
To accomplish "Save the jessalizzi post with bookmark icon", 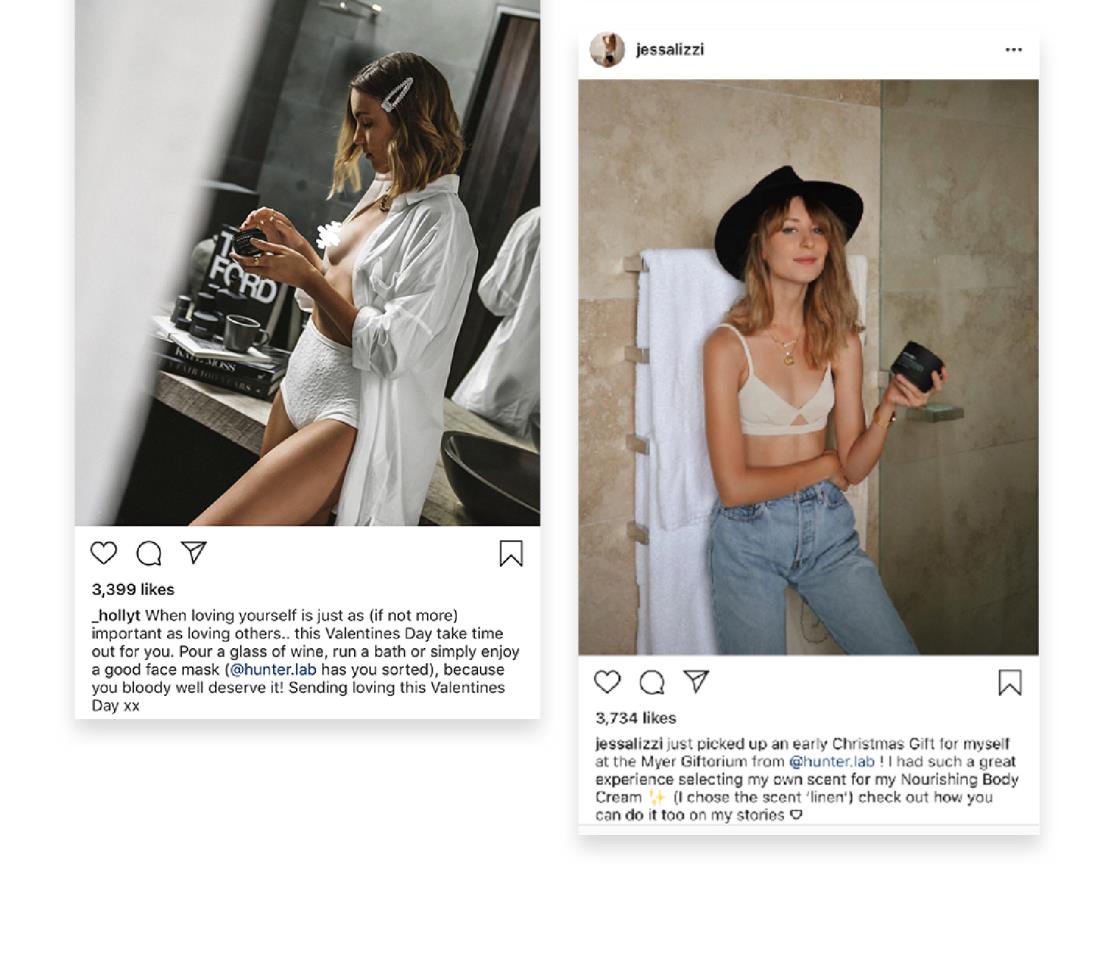I will pos(1010,683).
